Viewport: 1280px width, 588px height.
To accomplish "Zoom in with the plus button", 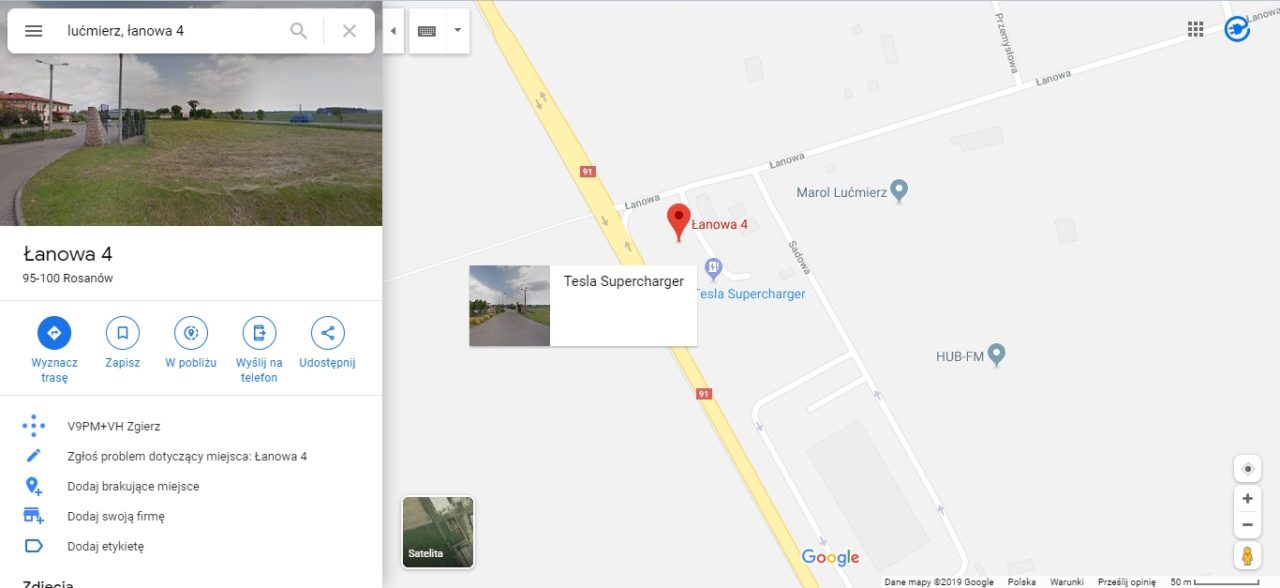I will [x=1247, y=498].
